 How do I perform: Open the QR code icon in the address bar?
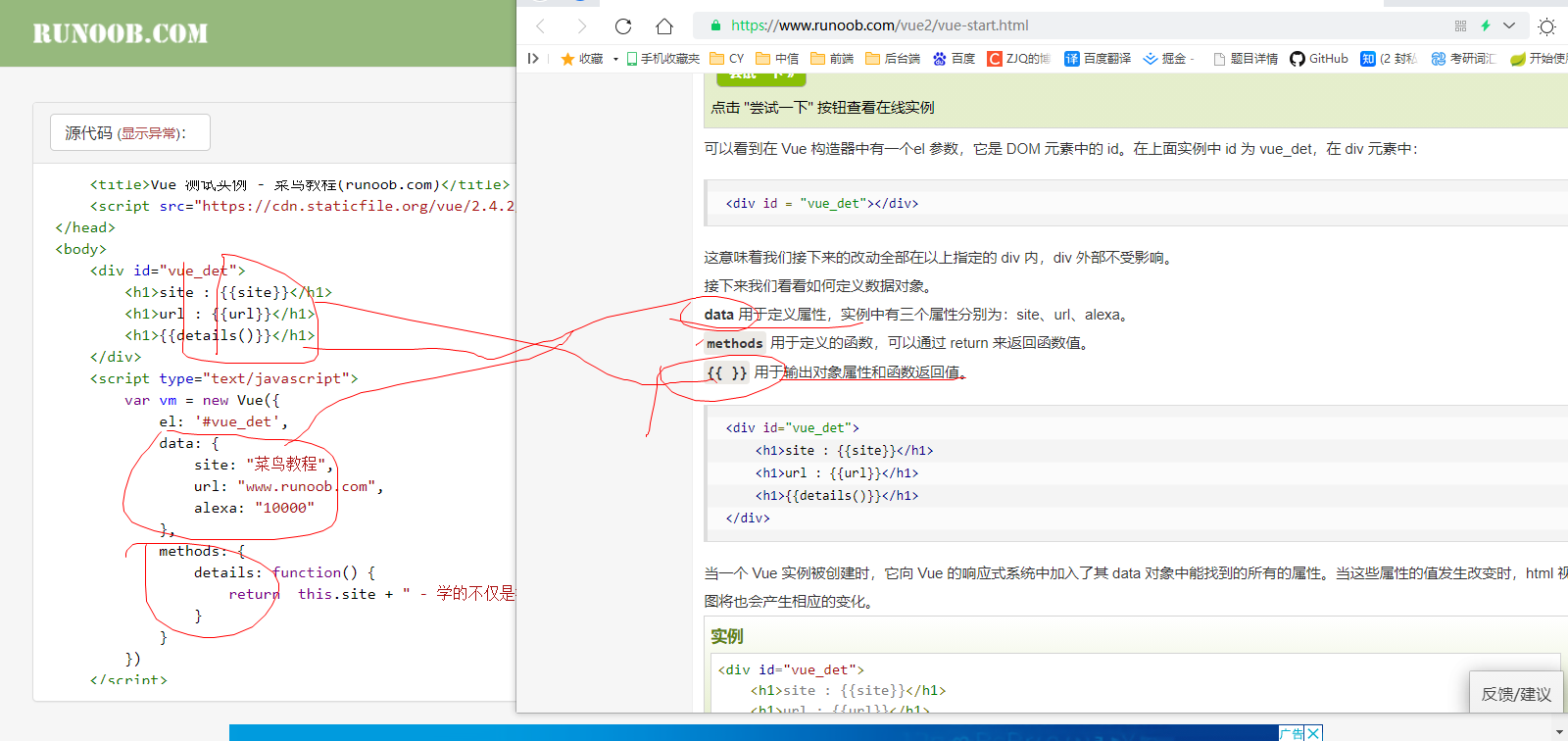(x=1460, y=25)
